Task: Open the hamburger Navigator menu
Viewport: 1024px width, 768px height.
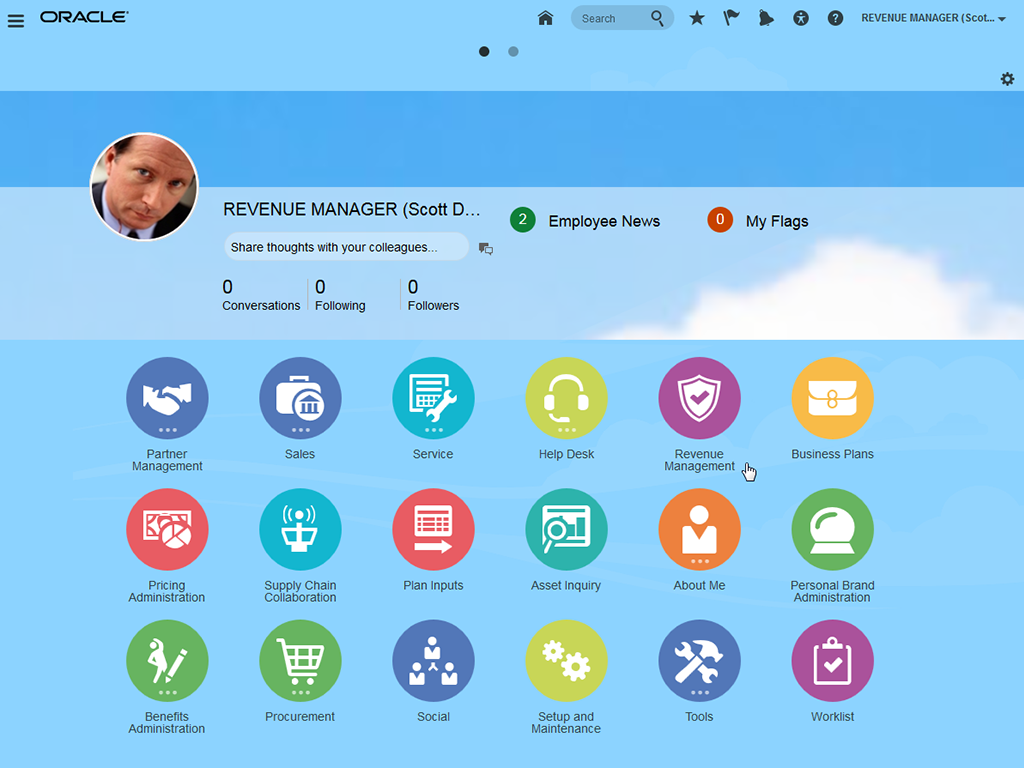Action: 16,21
